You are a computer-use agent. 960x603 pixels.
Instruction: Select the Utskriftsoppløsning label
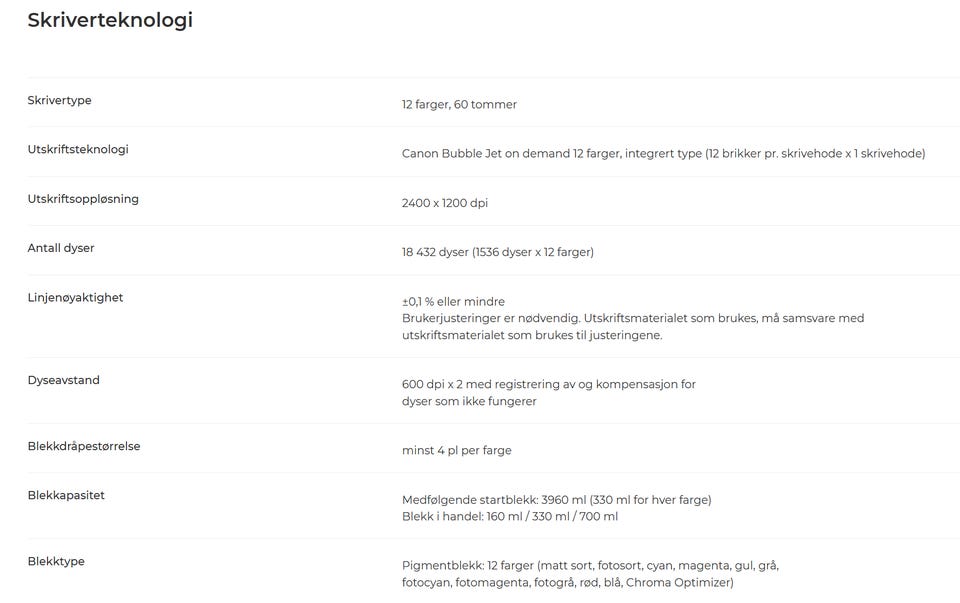tap(83, 199)
